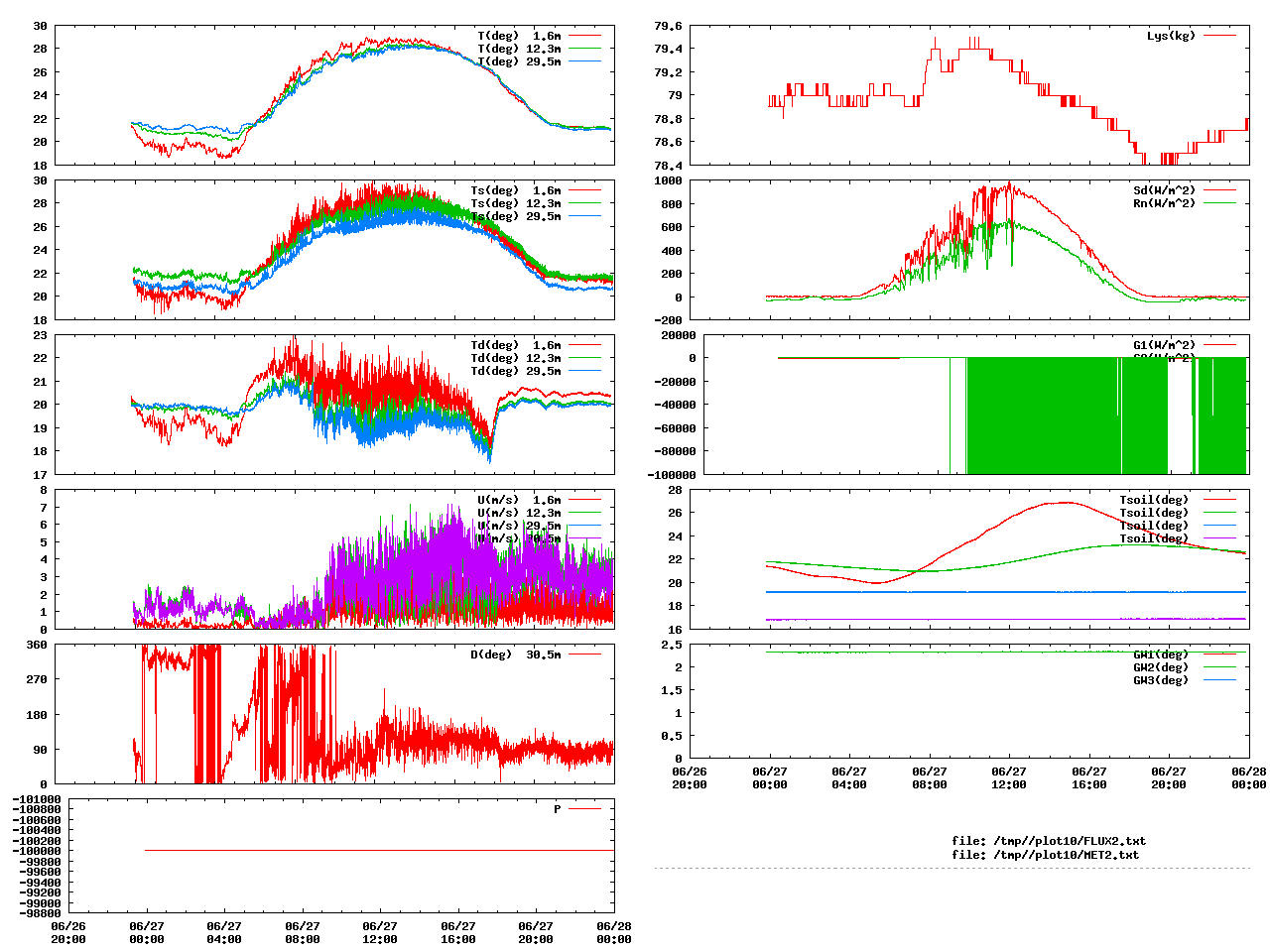Click the 'Lys(kg)' legend label
The width and height of the screenshot is (1270, 952).
1172,36
